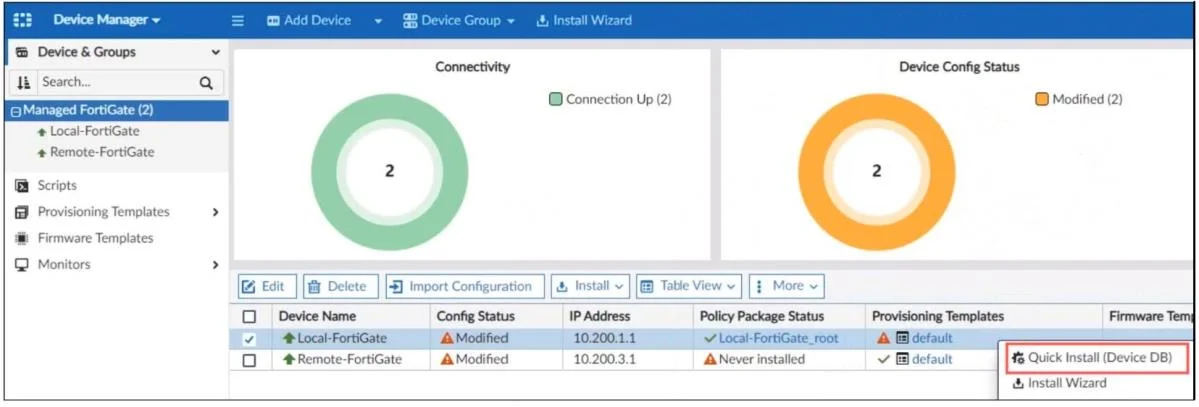Click the Remote-FortiGate device name cell
Image resolution: width=1199 pixels, height=407 pixels.
coord(351,360)
